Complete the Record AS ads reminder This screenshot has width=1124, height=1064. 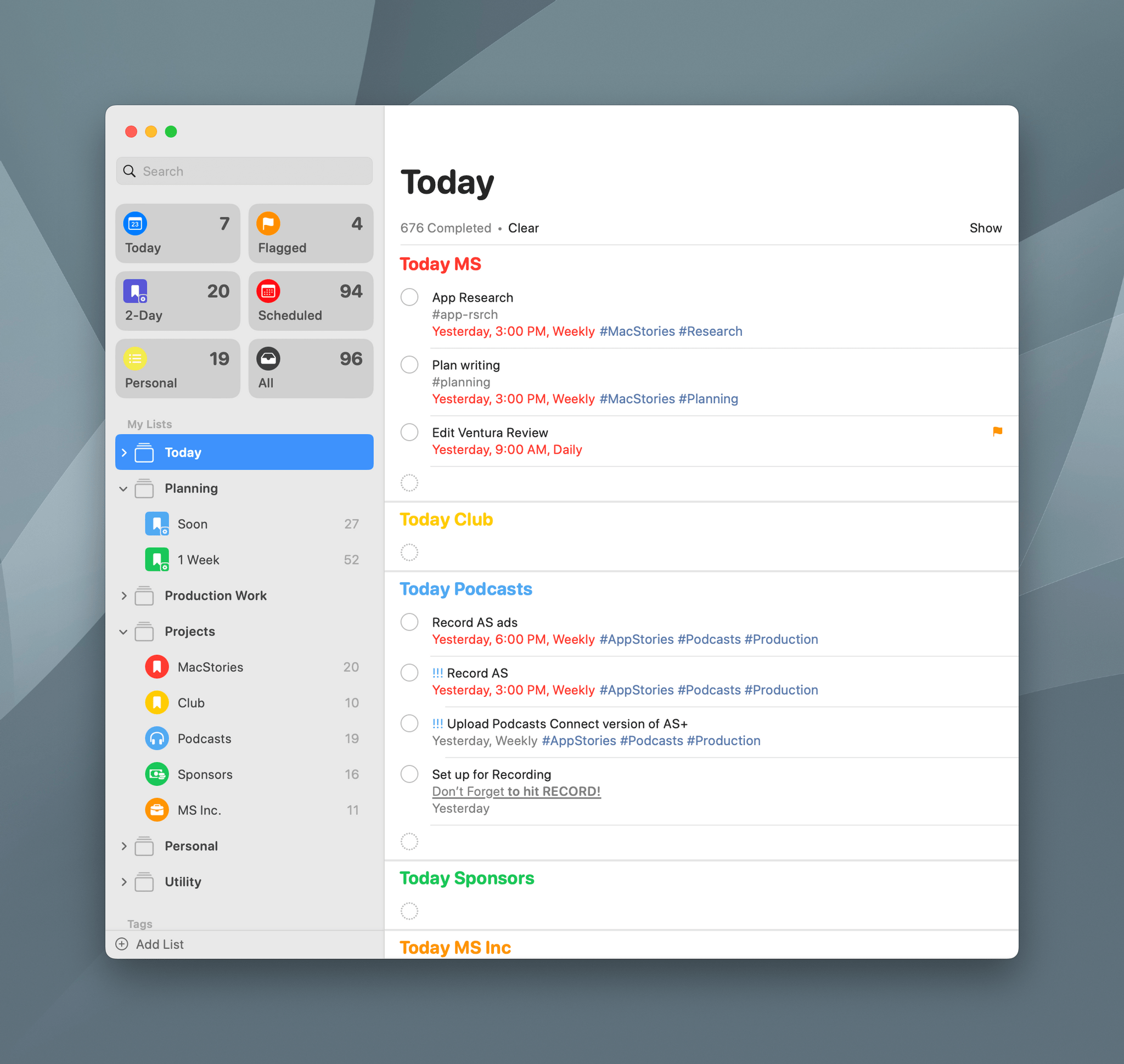[409, 622]
